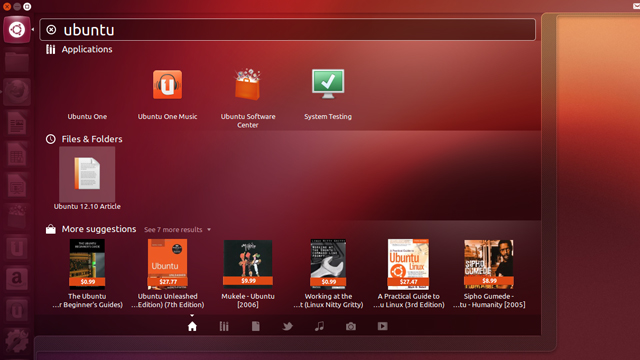Click the Applications section header

coord(79,49)
